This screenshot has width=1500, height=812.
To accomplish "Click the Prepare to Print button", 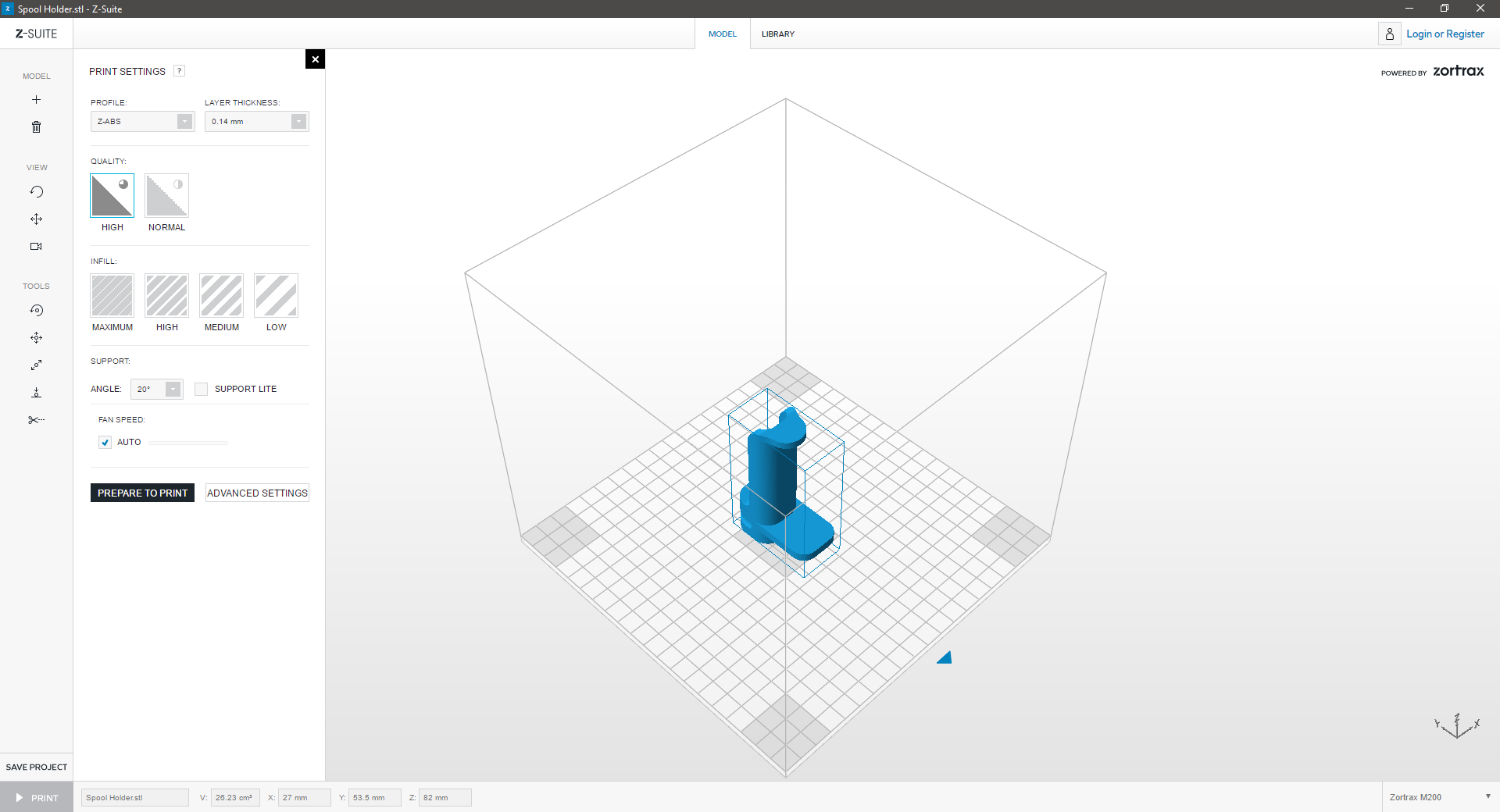I will 142,493.
